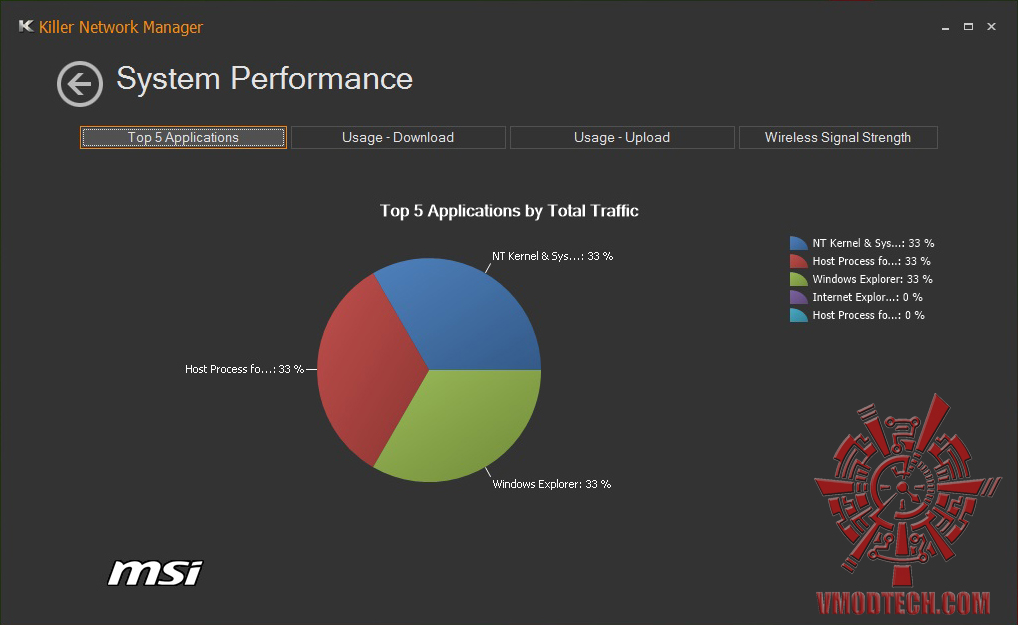Click the 'System Performance' heading
The height and width of the screenshot is (625, 1018).
[264, 79]
